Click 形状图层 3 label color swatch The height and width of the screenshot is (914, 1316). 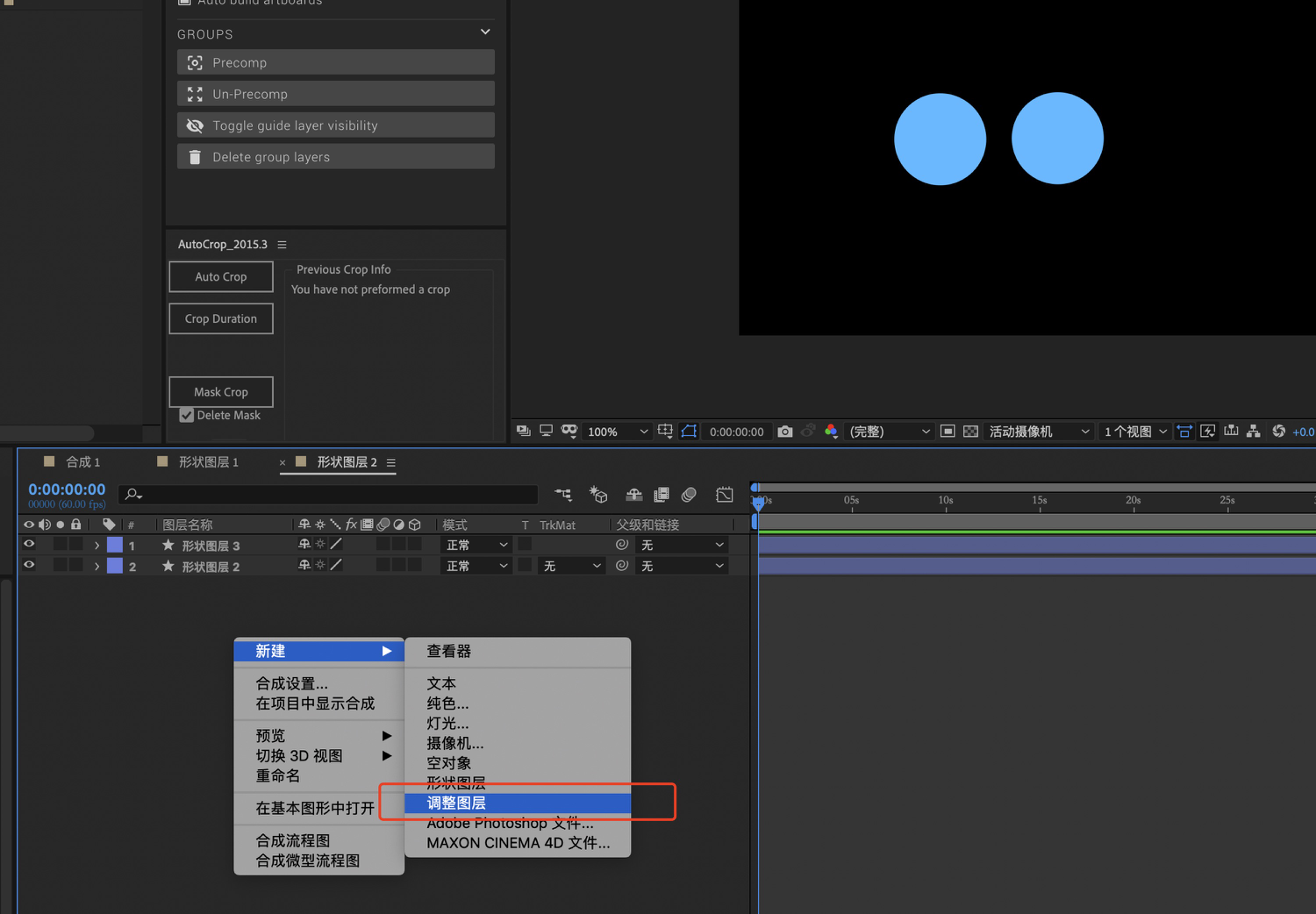(x=115, y=545)
